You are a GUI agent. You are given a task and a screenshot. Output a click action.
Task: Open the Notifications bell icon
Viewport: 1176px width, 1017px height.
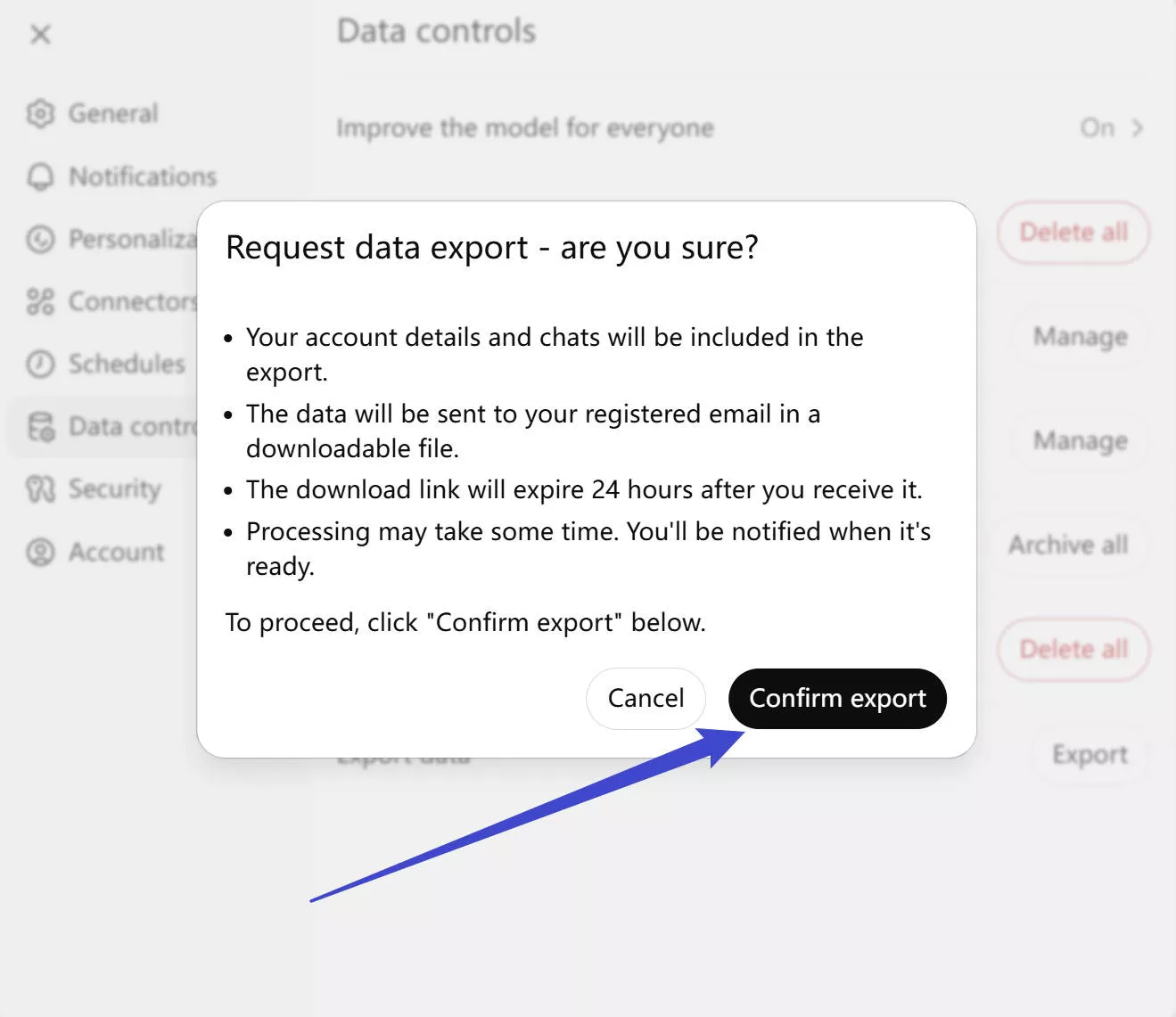39,176
